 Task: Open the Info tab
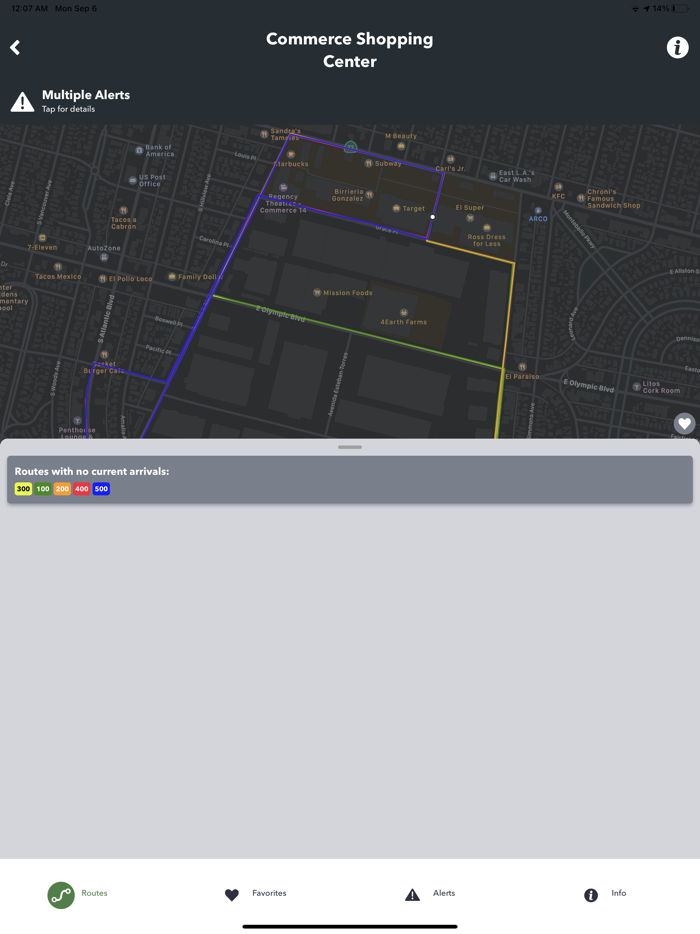click(x=605, y=893)
